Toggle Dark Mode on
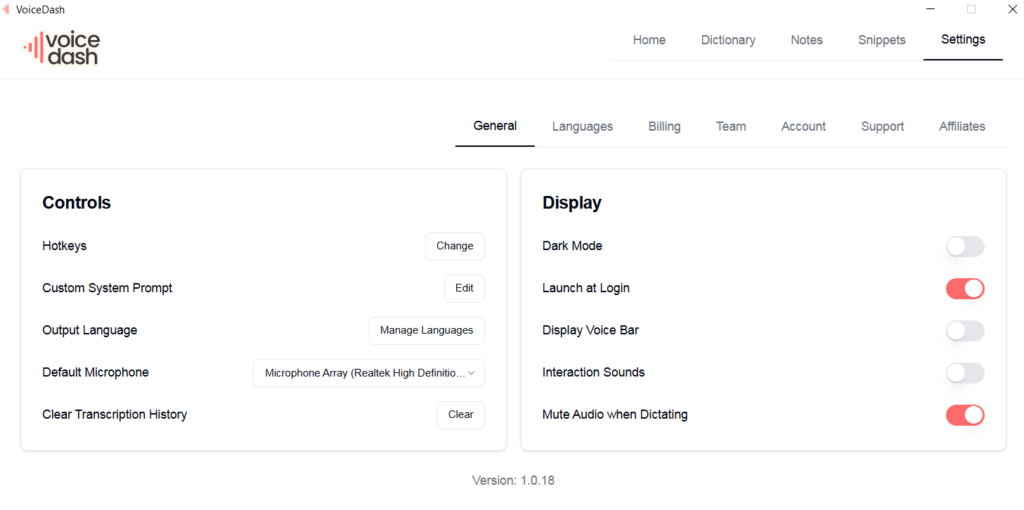 click(965, 247)
